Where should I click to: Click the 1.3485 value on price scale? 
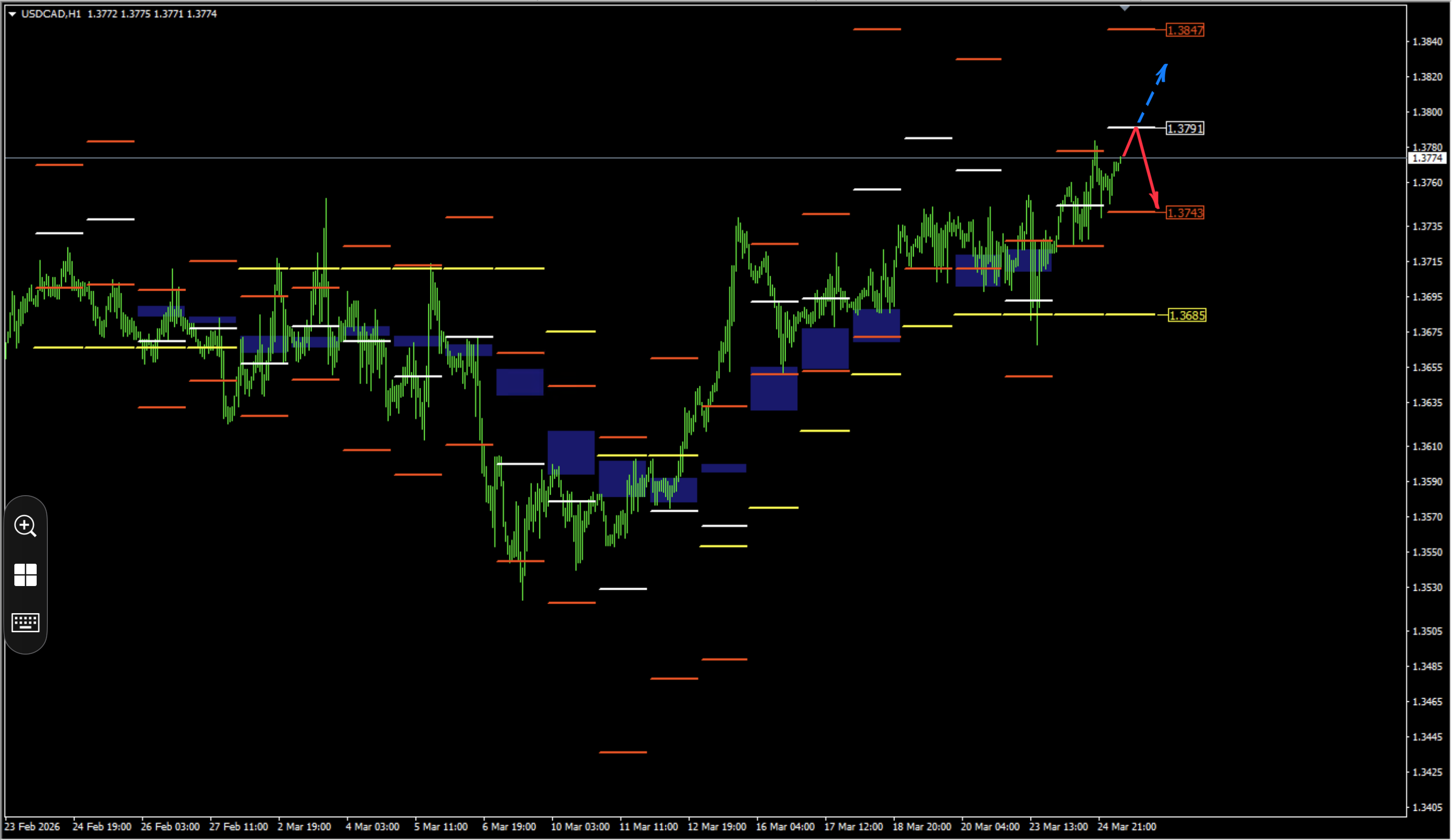click(1427, 667)
